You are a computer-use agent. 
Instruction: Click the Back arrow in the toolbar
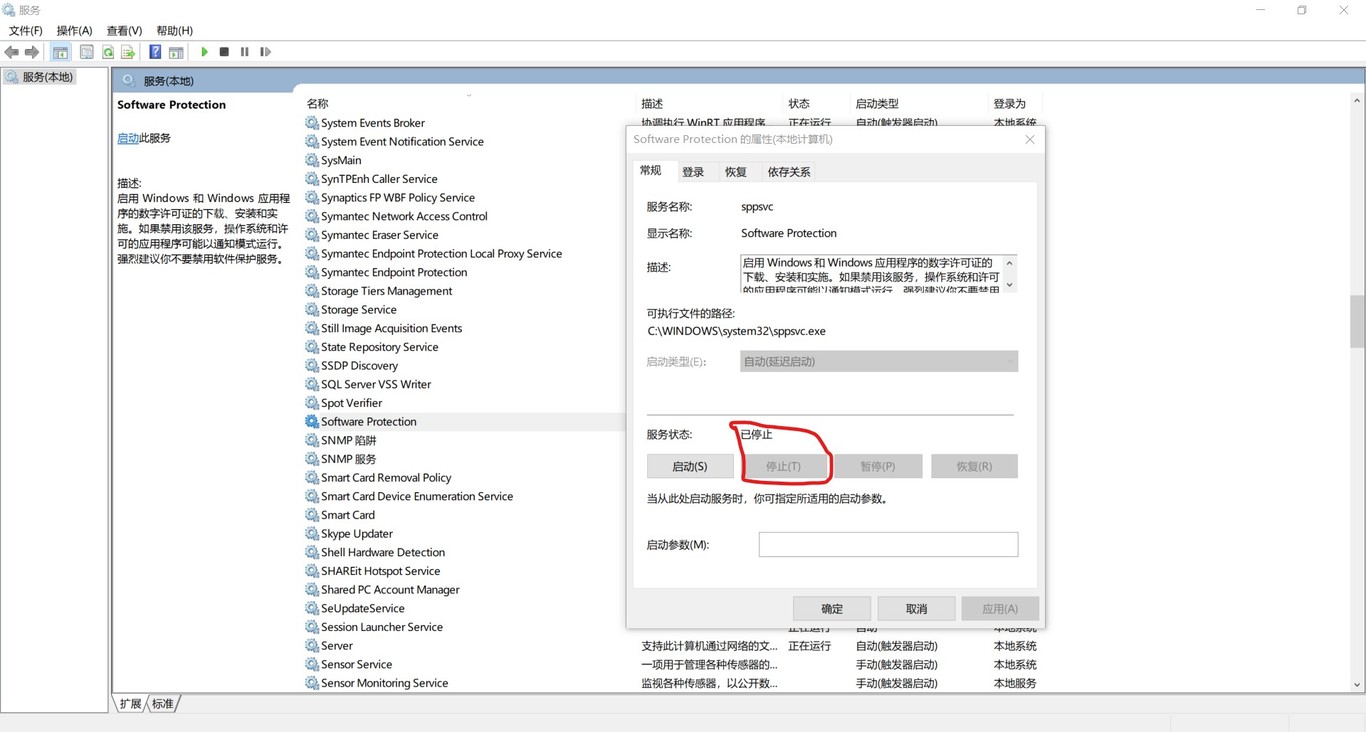click(12, 52)
